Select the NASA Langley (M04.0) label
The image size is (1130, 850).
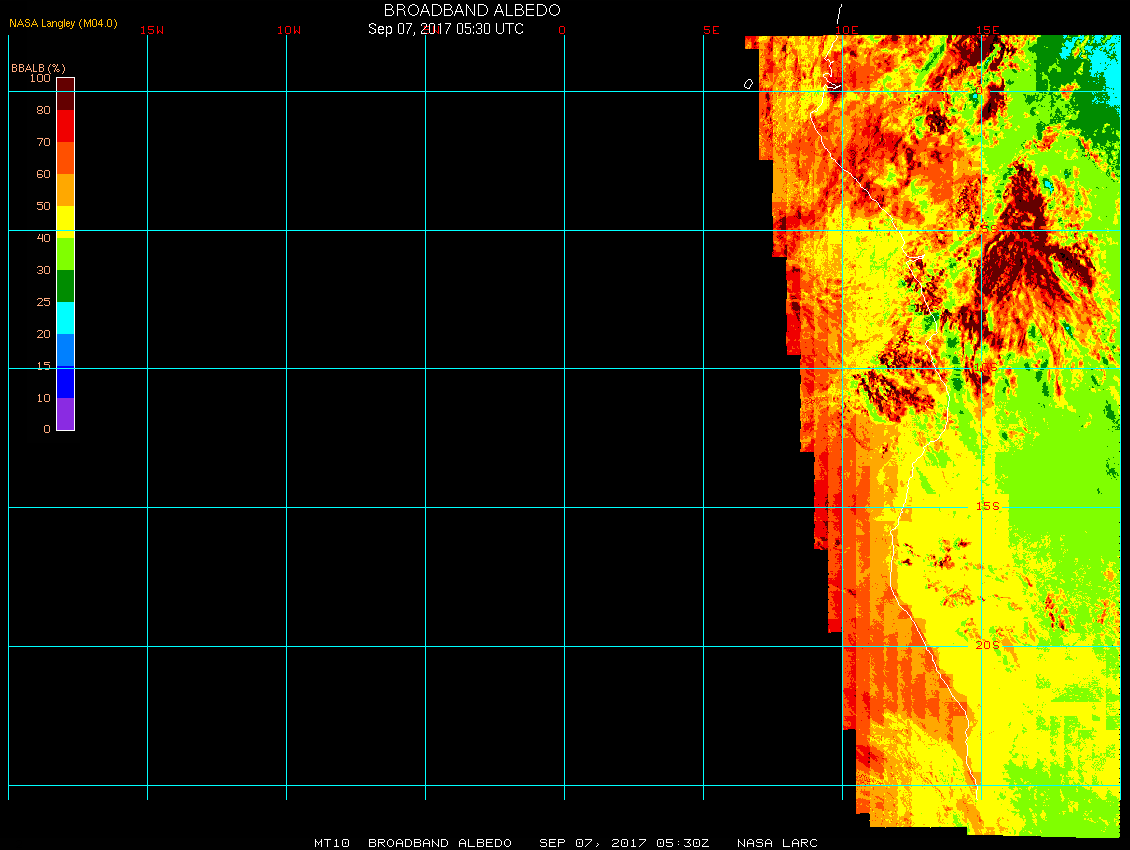click(x=64, y=22)
